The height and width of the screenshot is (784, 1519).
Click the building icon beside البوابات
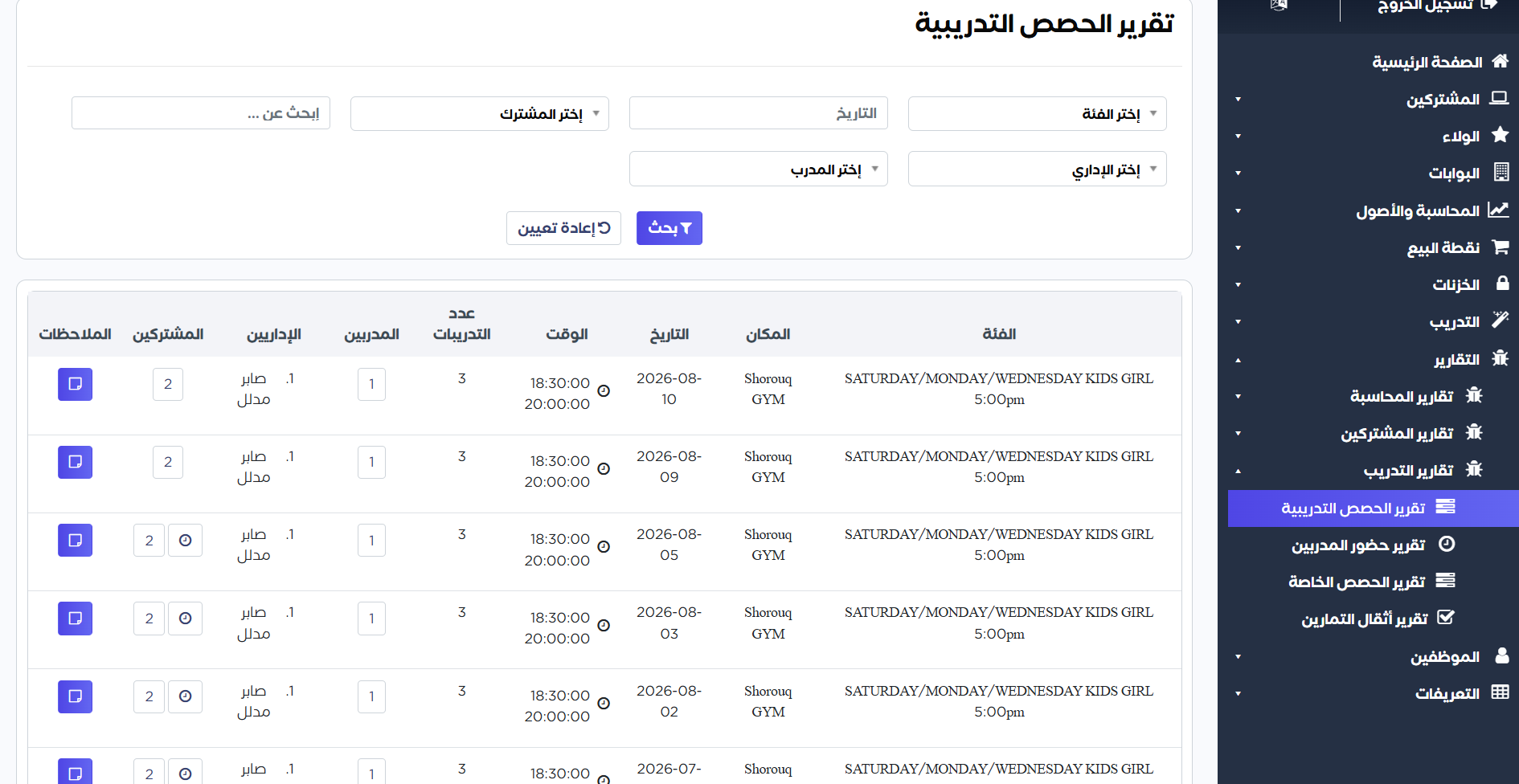tap(1501, 172)
